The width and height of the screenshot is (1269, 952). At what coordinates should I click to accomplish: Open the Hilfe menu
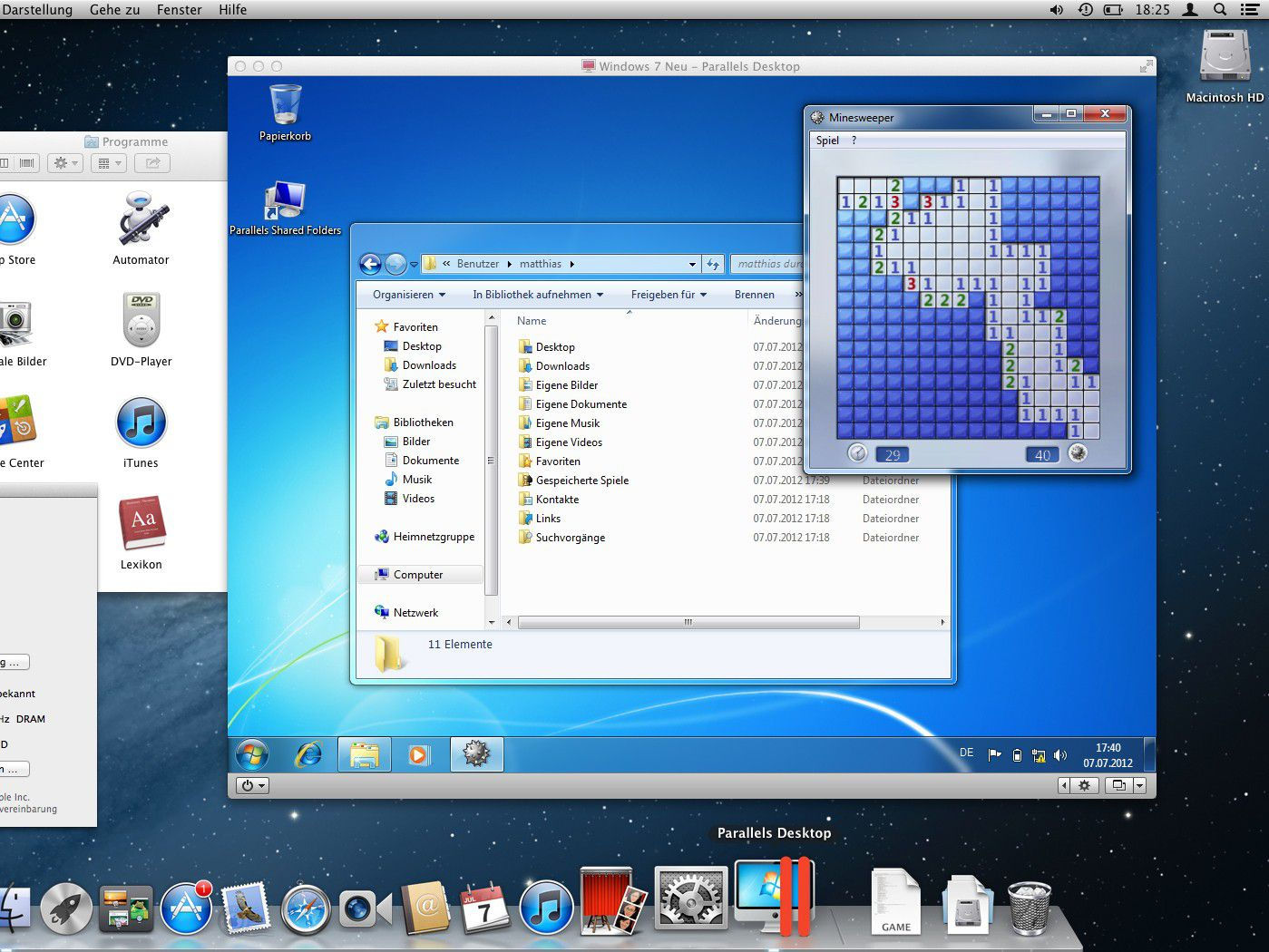[232, 9]
